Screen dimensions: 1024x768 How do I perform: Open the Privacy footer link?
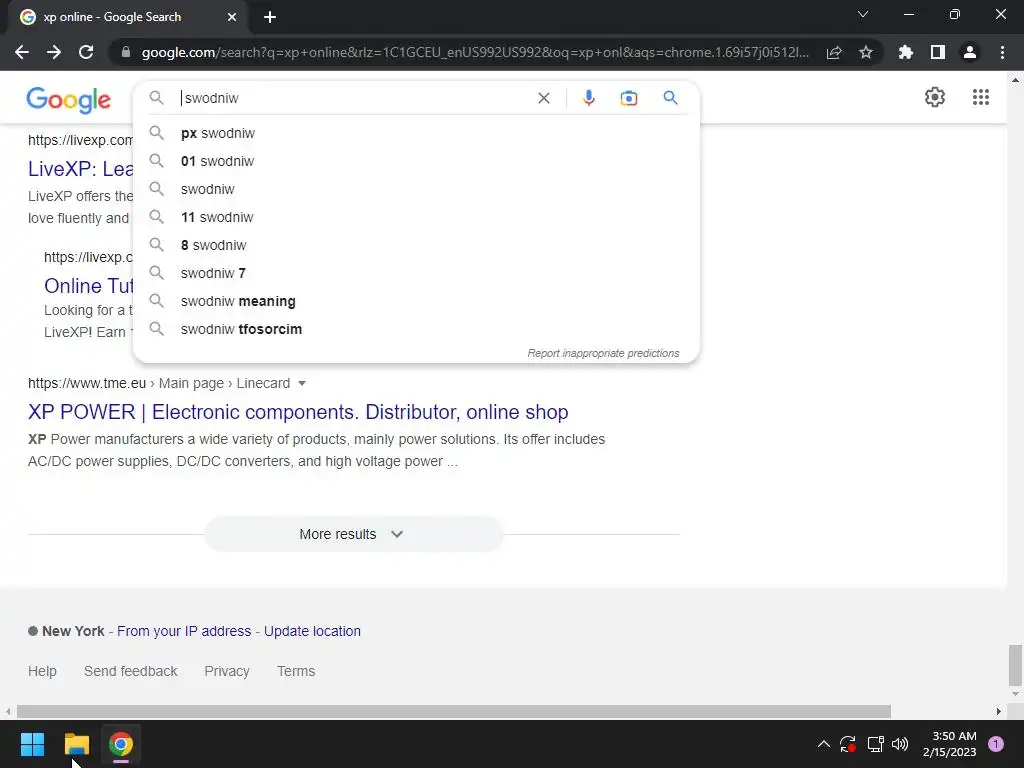pos(227,671)
